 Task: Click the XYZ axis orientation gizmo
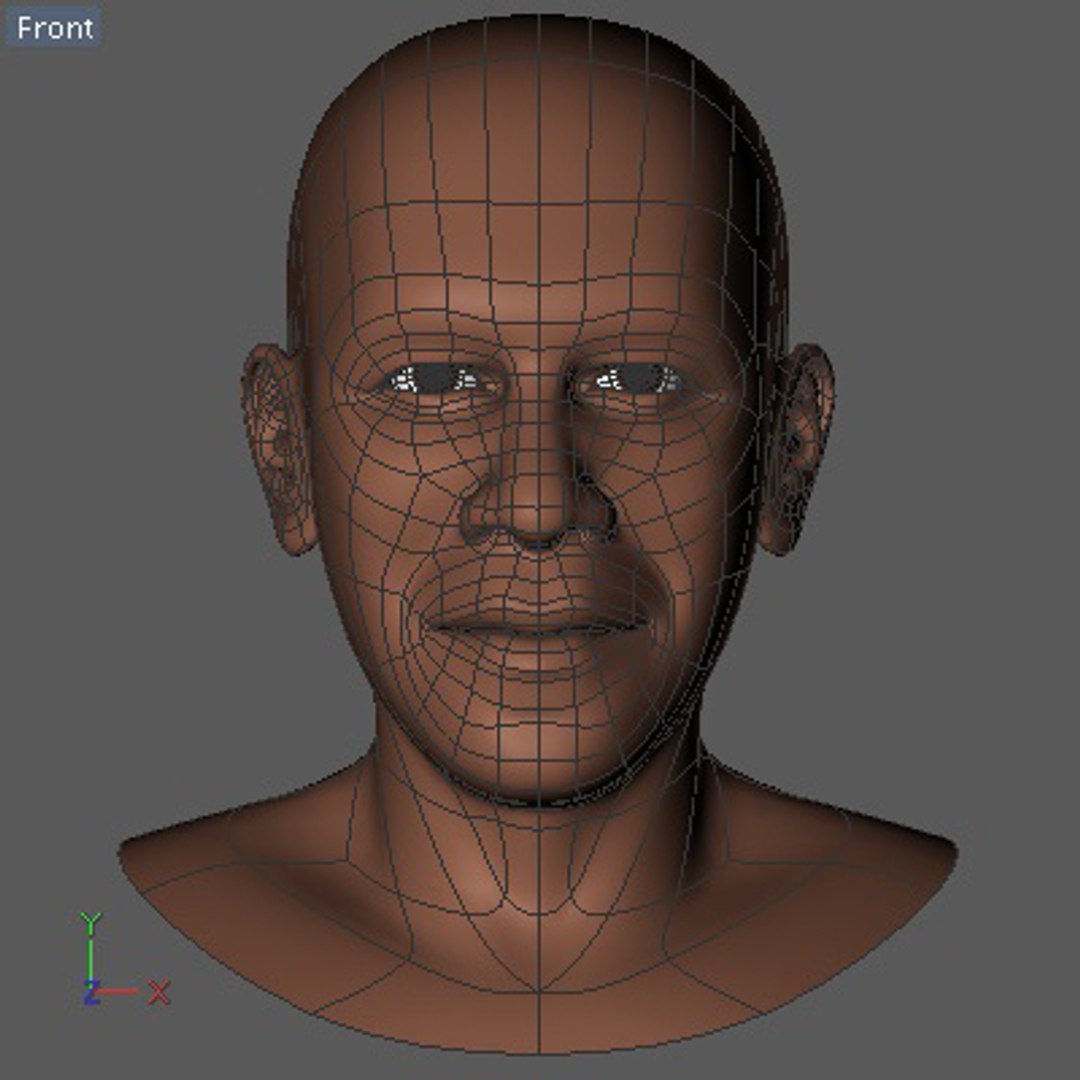(x=124, y=959)
